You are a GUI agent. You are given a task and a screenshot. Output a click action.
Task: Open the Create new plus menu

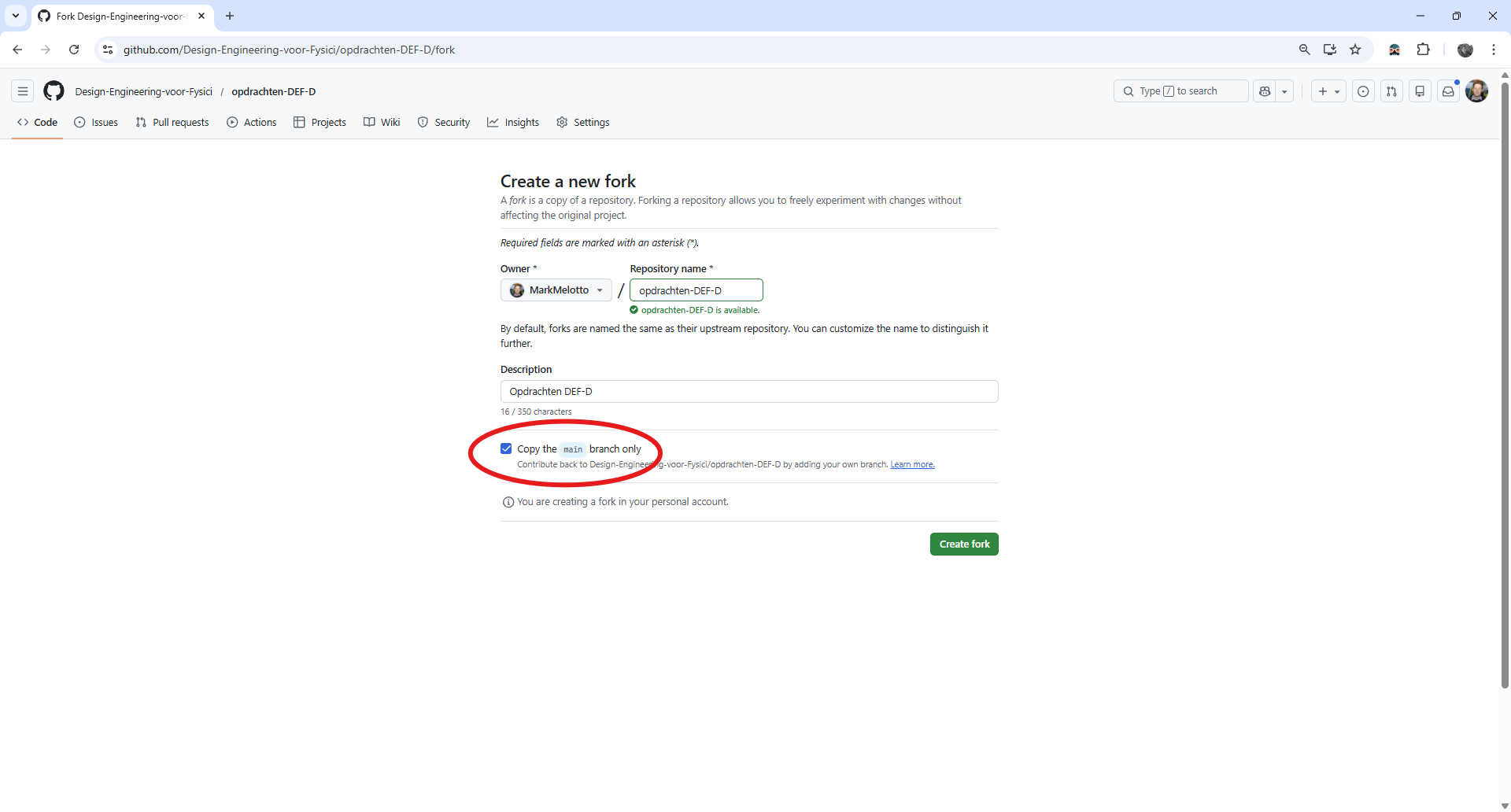(1328, 91)
